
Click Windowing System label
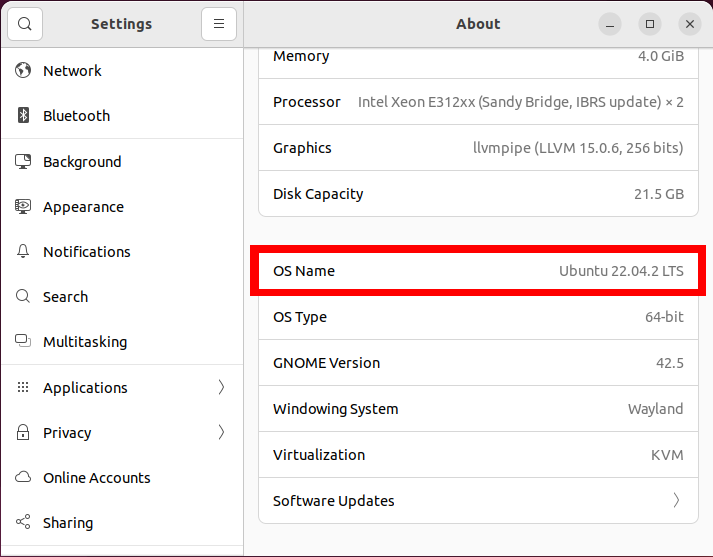(336, 409)
